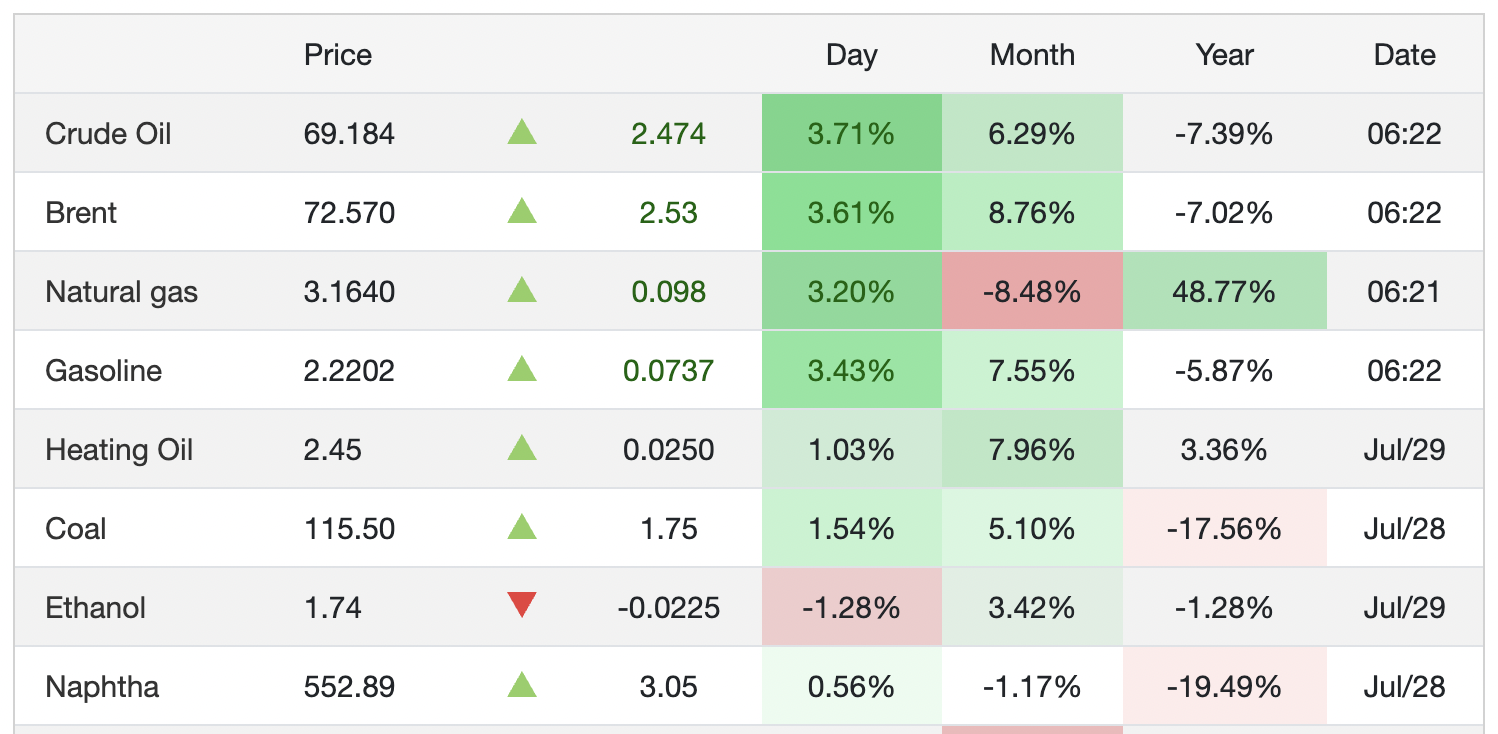Click the 1.03% day change cell
The width and height of the screenshot is (1498, 734).
click(x=852, y=449)
